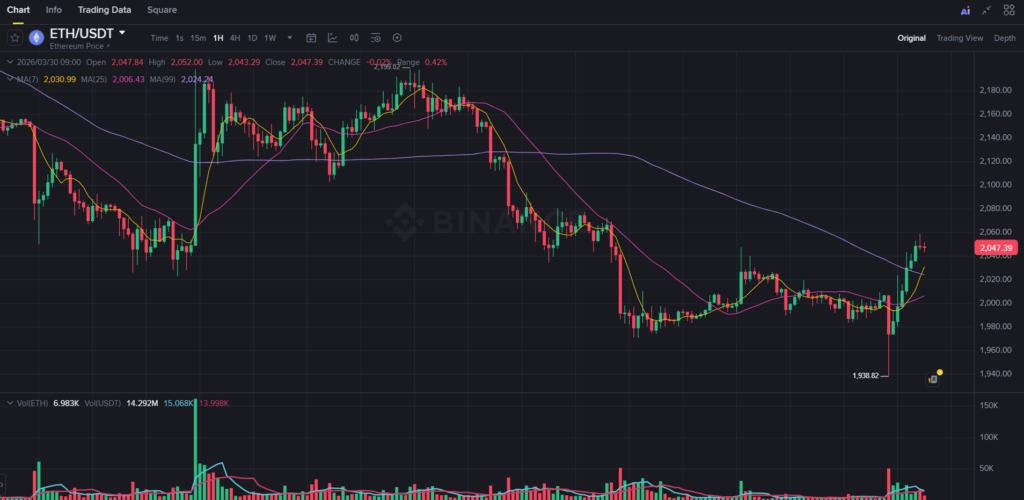Click the collapse chart arrows icon

987,10
